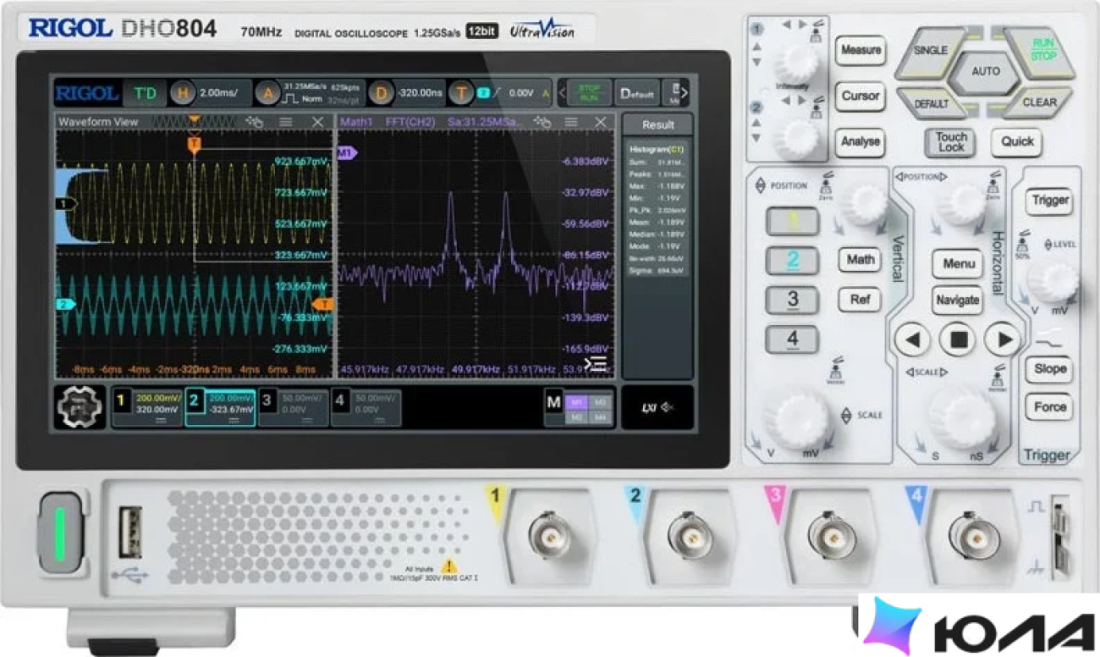Image resolution: width=1100 pixels, height=657 pixels.
Task: Tap the on-screen Default button
Action: (637, 93)
